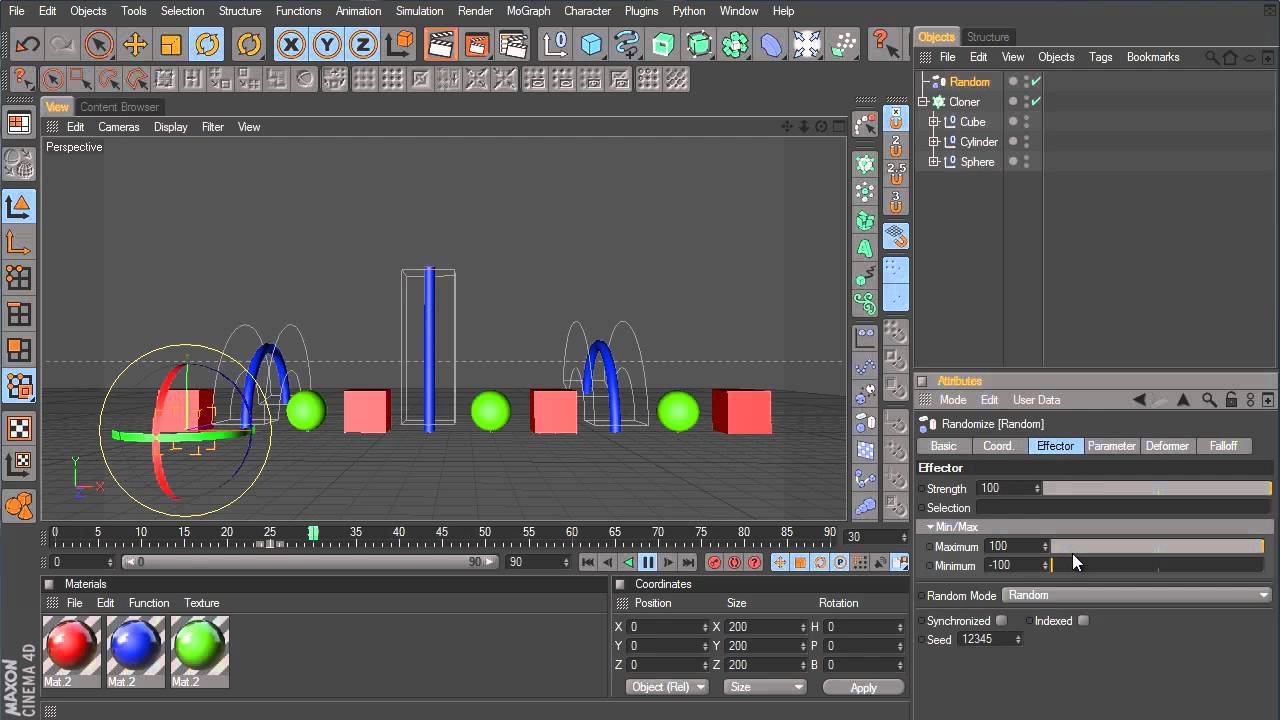
Task: Expand the Cylinder object
Action: [x=934, y=142]
